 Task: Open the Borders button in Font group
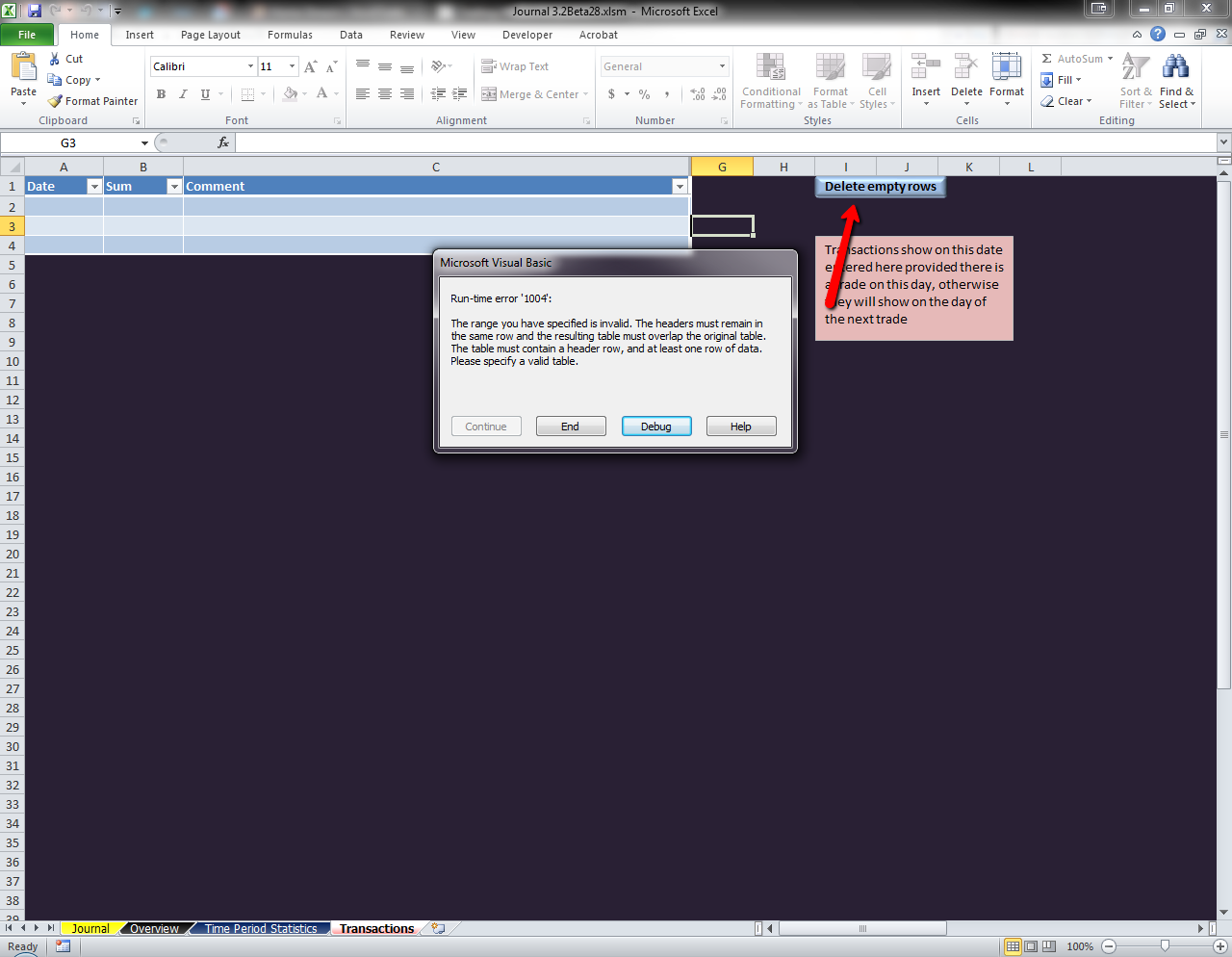247,94
